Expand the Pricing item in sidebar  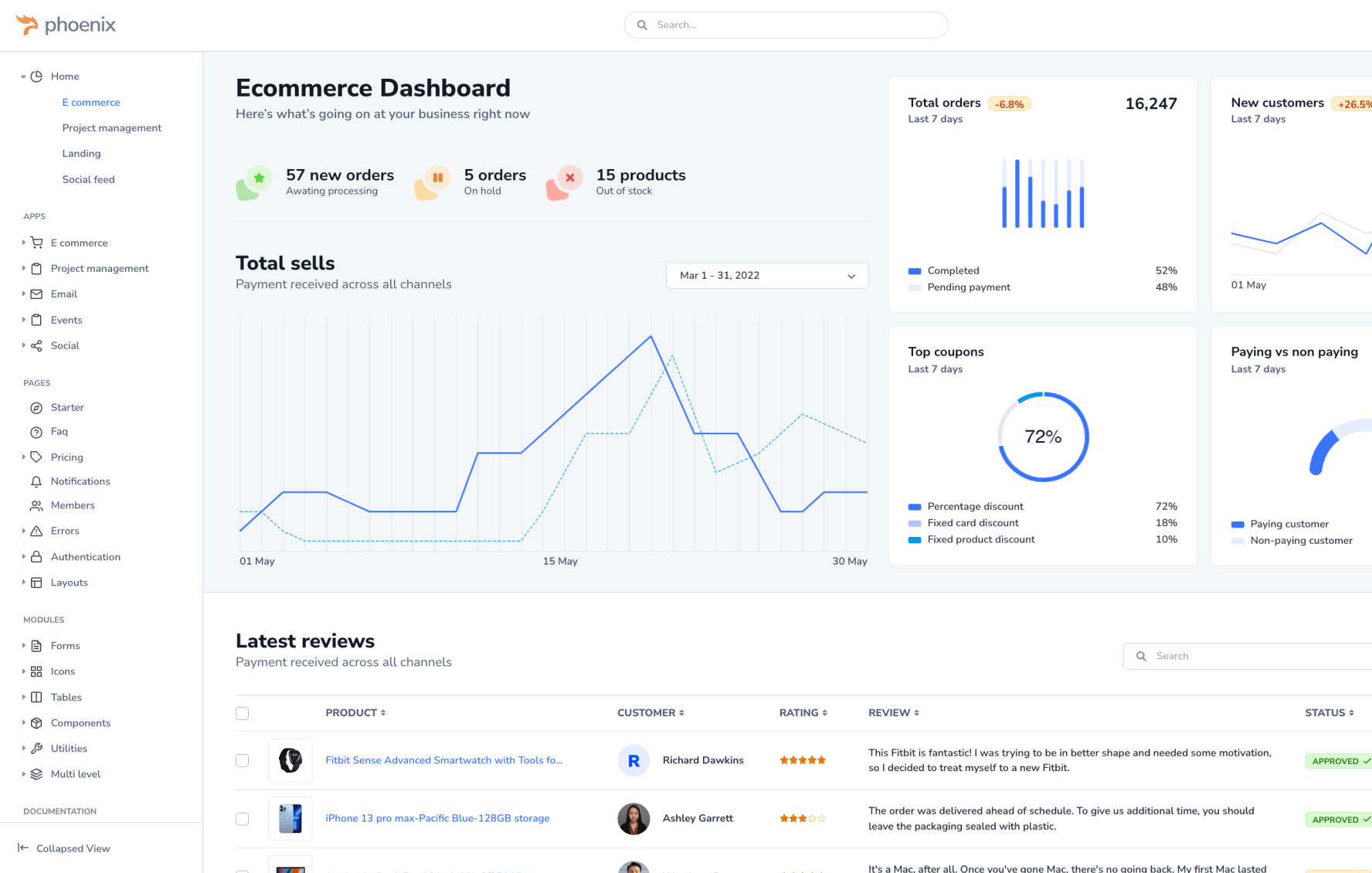[23, 457]
